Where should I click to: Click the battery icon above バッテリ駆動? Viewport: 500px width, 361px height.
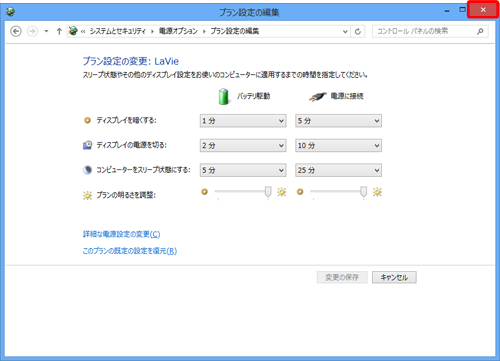tap(224, 96)
